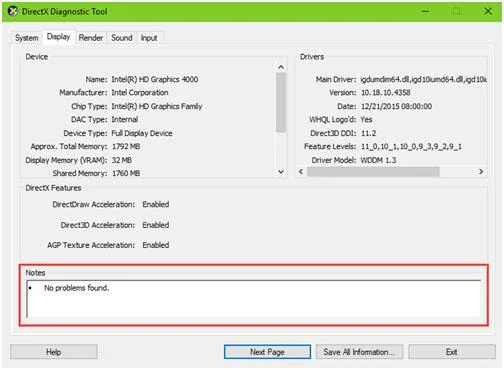Select device type 'Full Display Device'

click(x=142, y=133)
